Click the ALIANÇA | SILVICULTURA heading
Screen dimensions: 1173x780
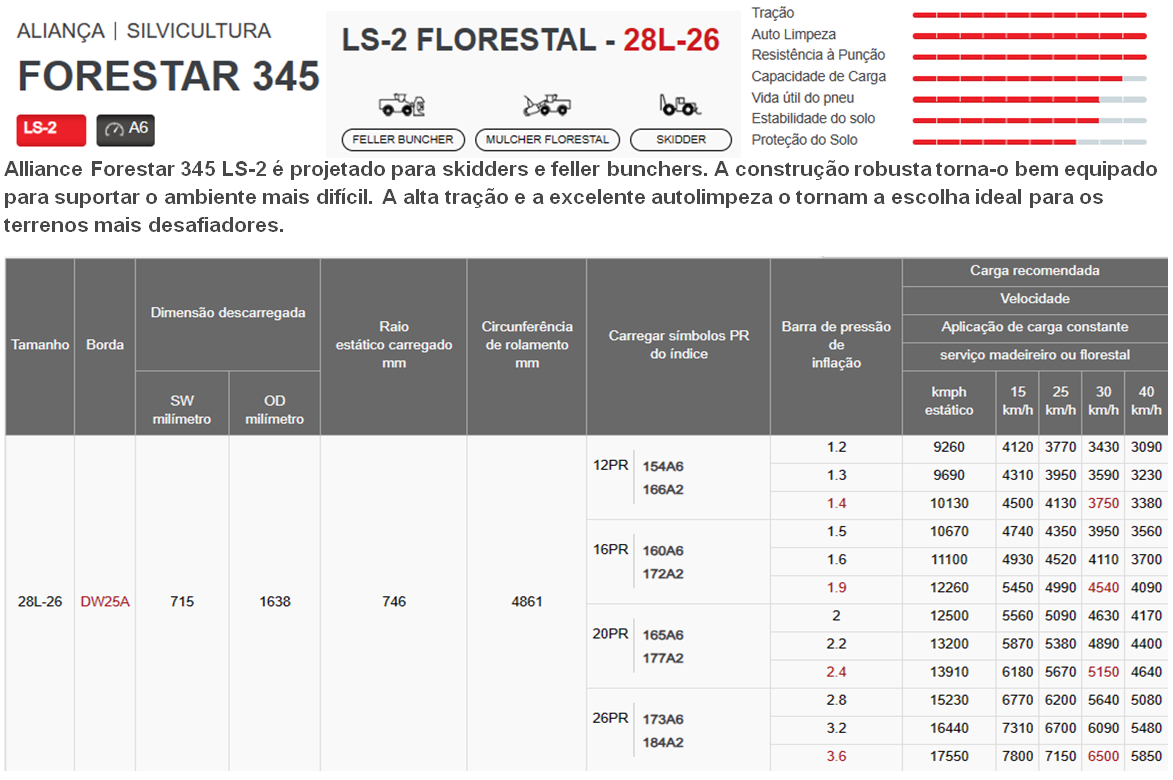click(144, 31)
